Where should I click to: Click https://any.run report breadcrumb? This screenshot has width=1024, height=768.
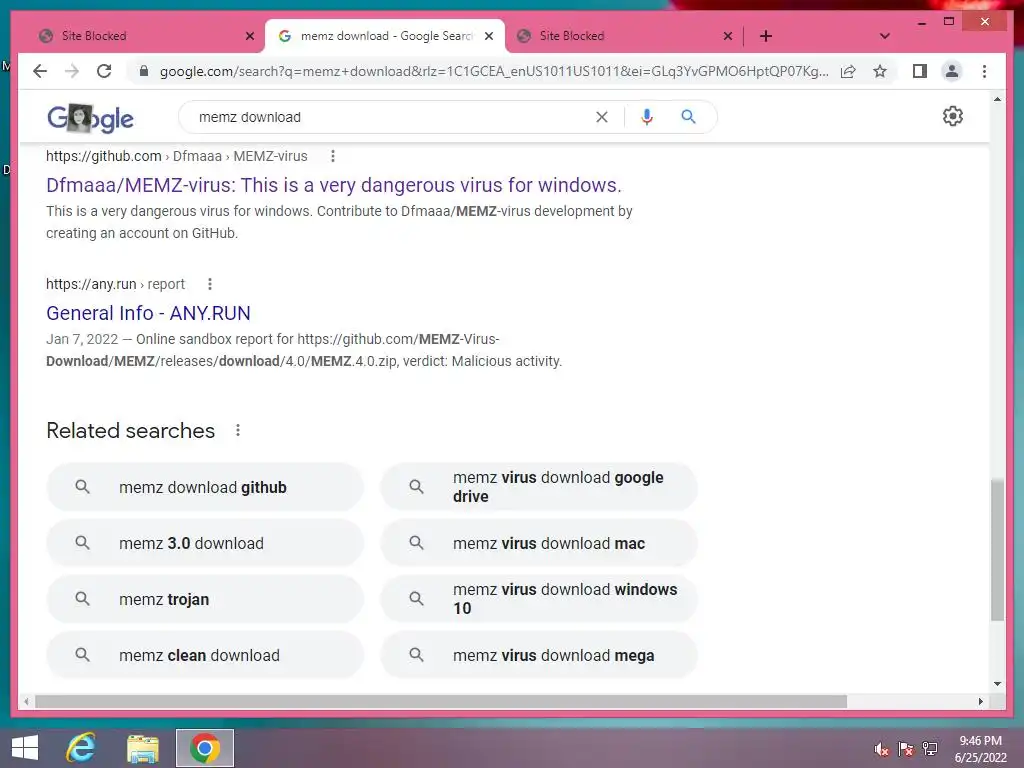[116, 284]
